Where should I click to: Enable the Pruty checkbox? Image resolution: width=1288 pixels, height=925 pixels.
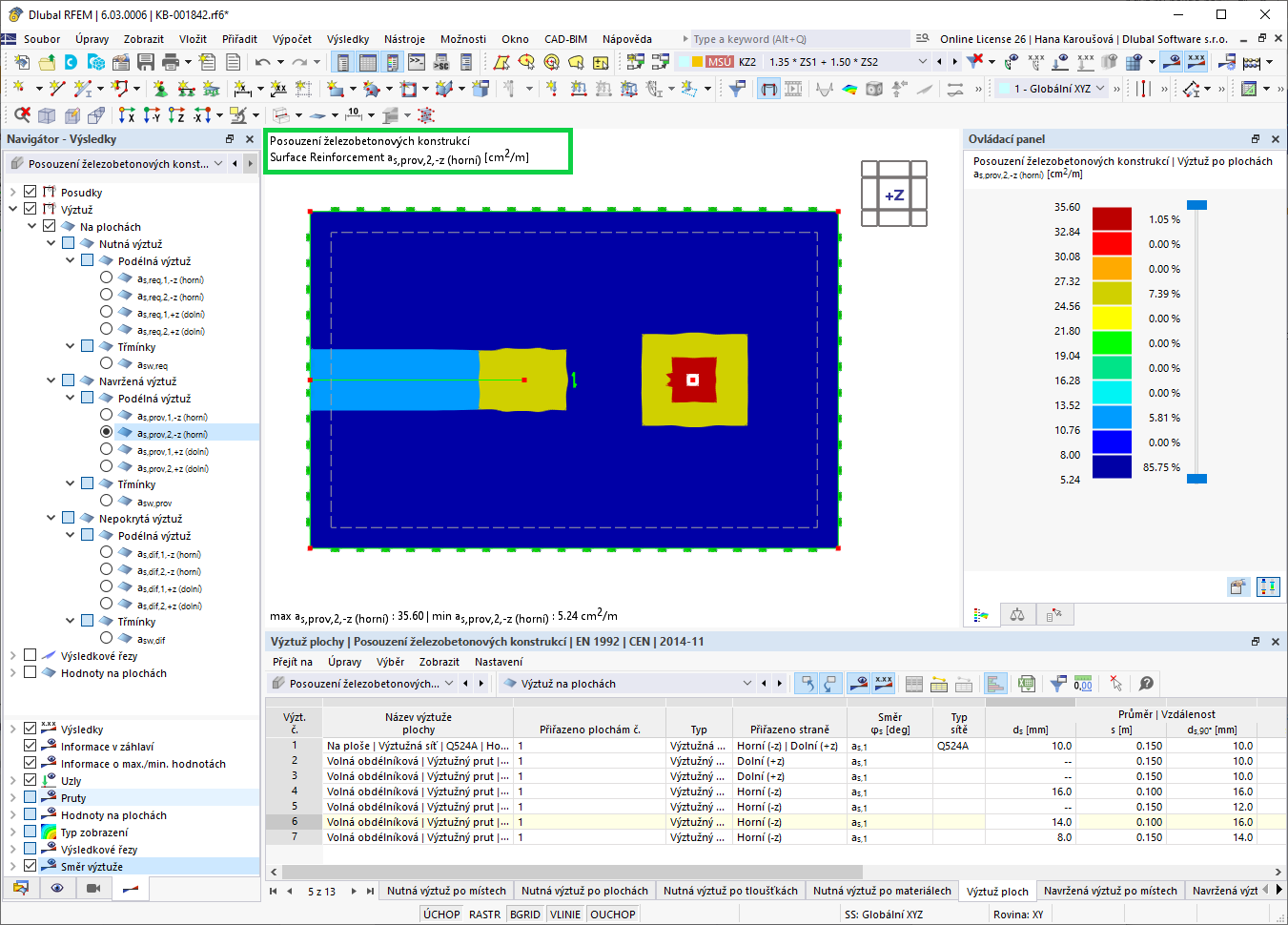pyautogui.click(x=31, y=797)
